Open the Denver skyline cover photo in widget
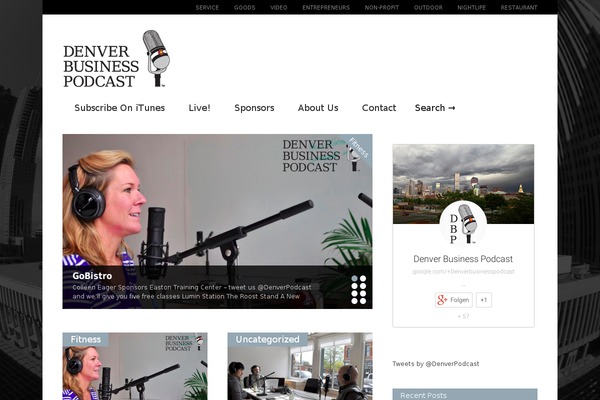 point(463,184)
